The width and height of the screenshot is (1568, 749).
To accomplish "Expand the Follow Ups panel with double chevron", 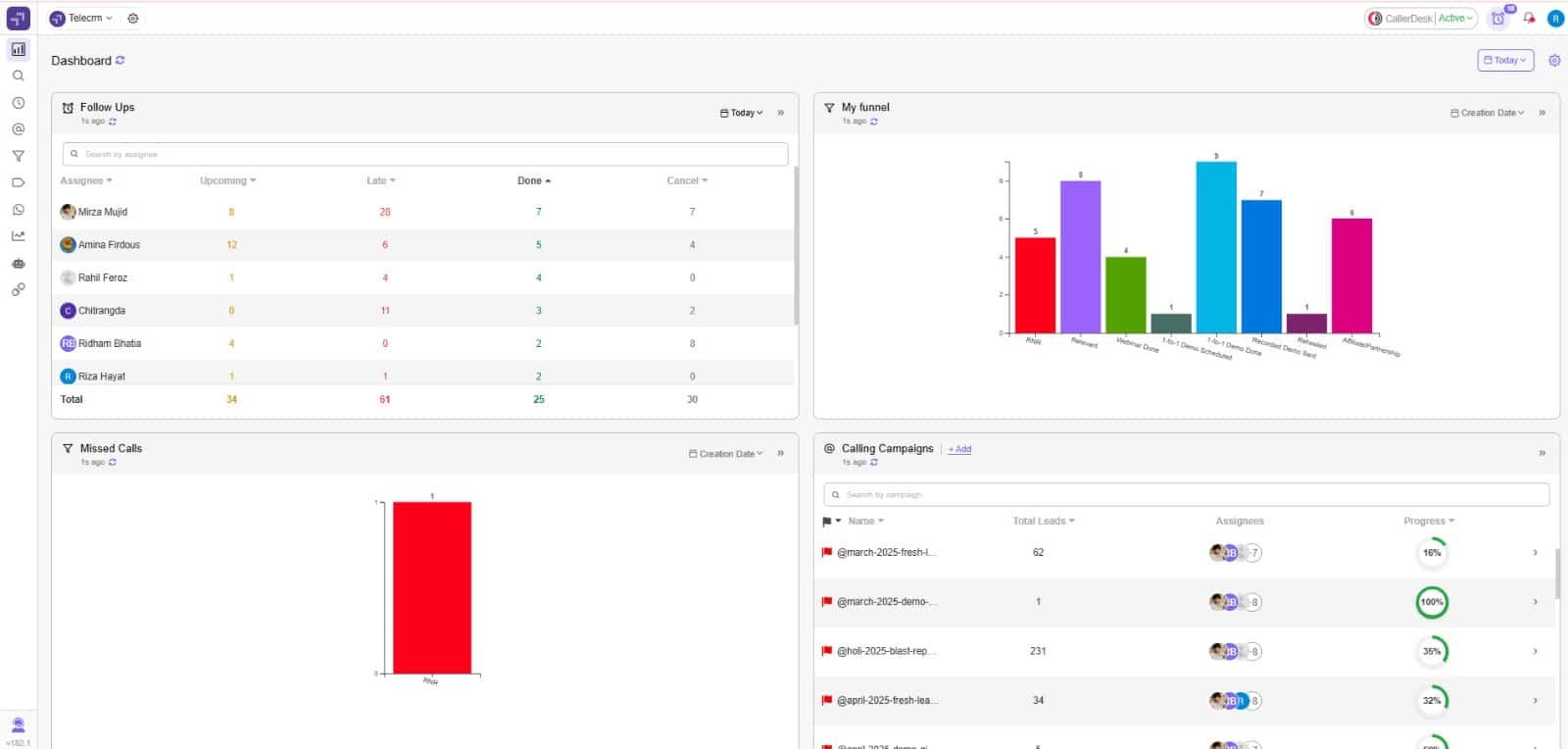I will coord(781,113).
